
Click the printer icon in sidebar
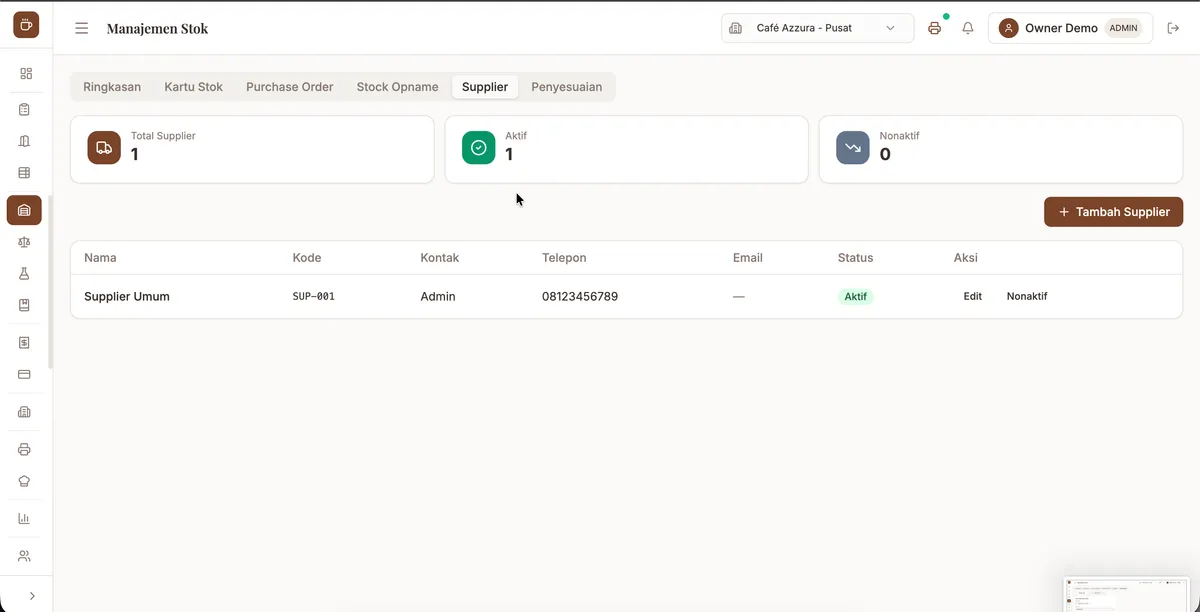(x=25, y=449)
